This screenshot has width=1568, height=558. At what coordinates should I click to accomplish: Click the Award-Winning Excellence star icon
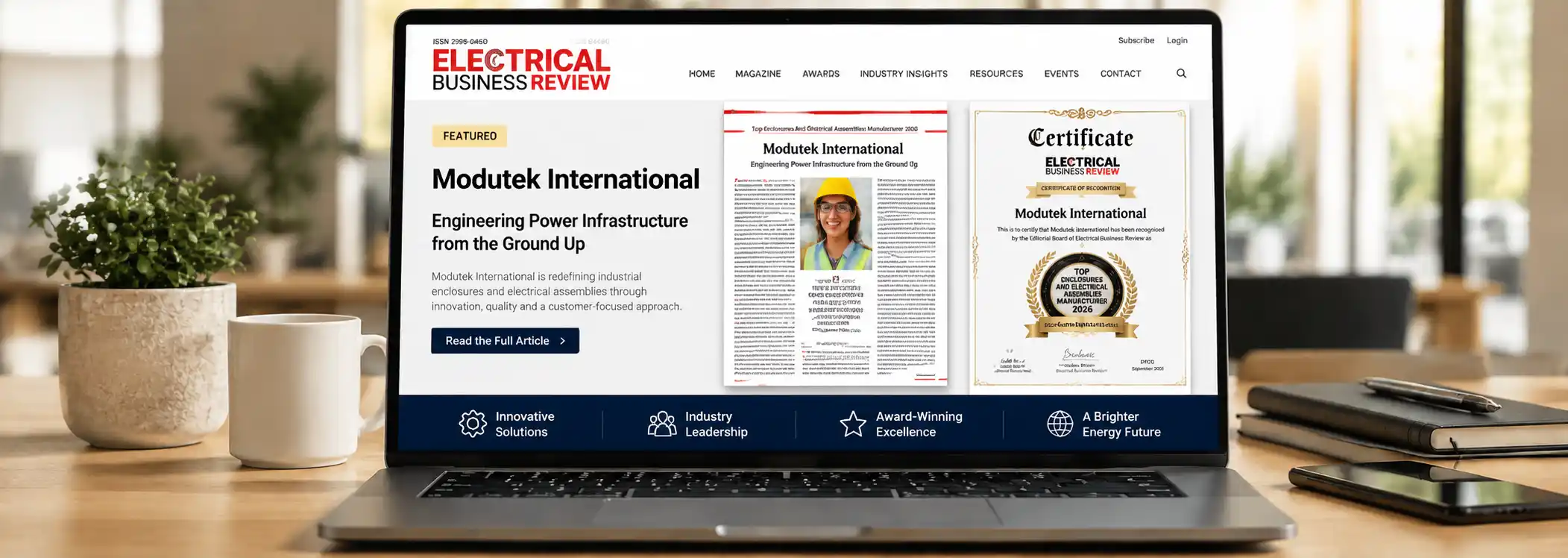point(853,424)
